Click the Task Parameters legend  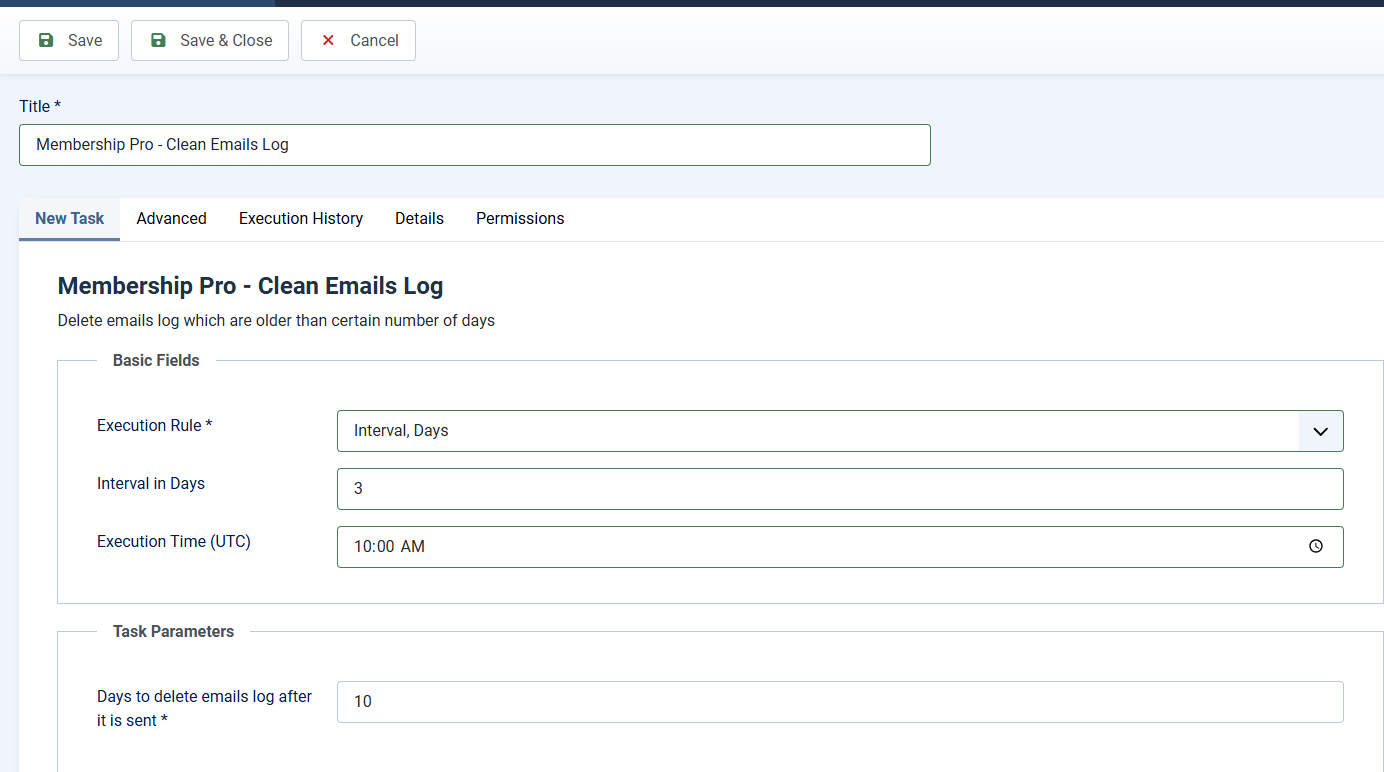coord(173,632)
